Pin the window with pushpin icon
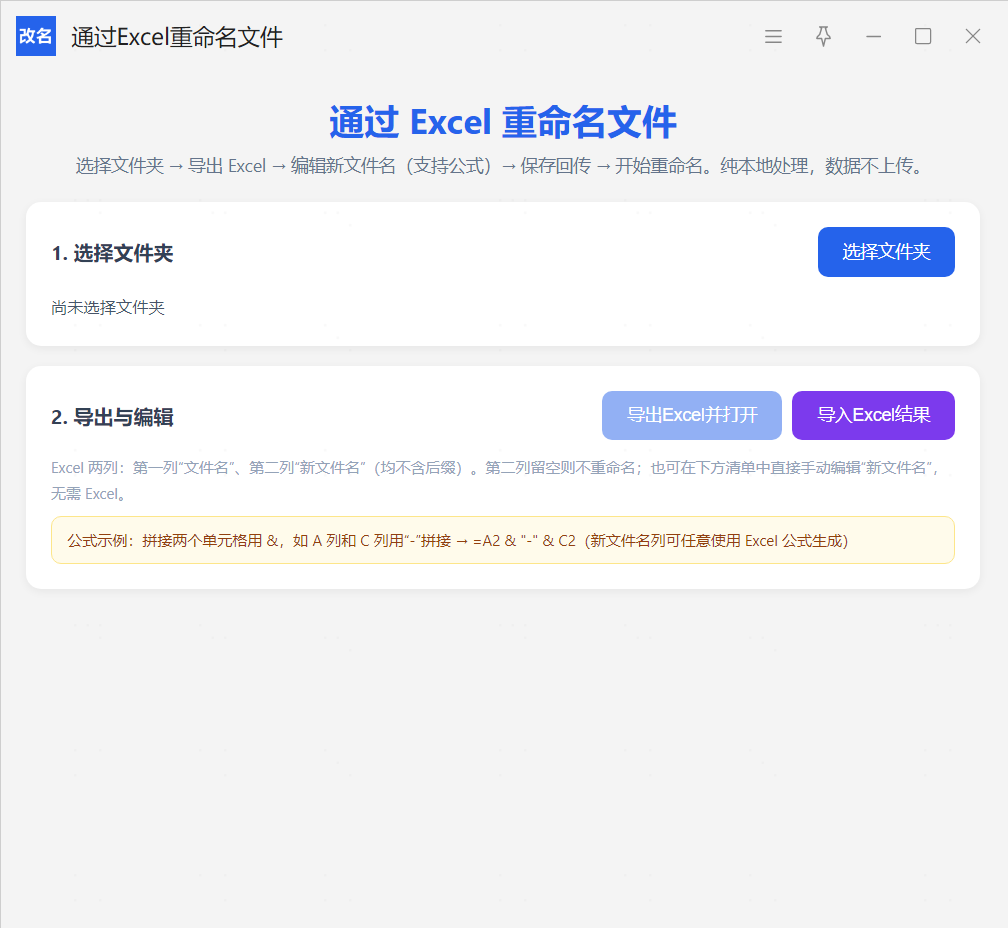The image size is (1008, 928). [x=824, y=37]
